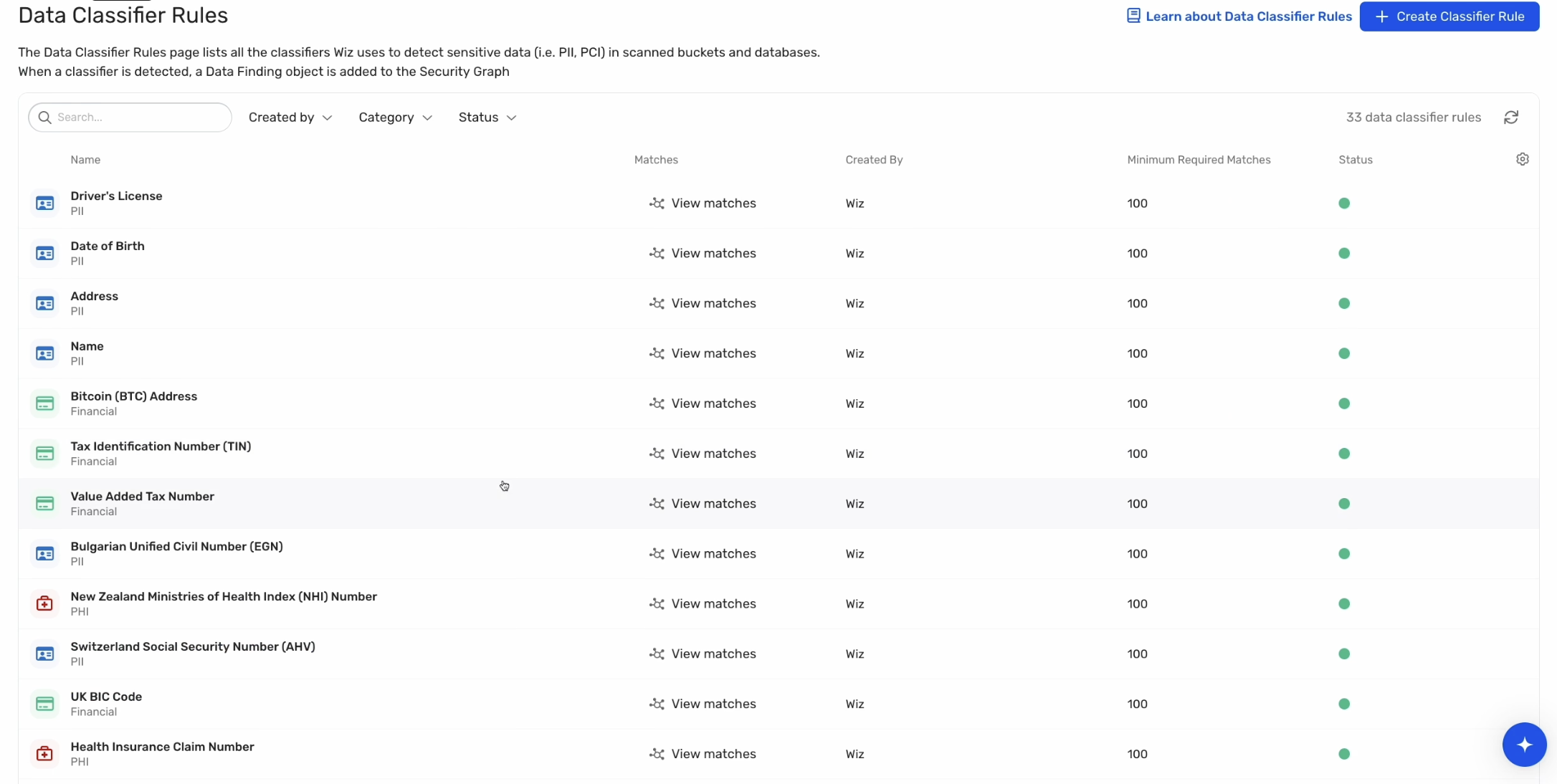Click the green status dot for Value Added Tax Number
Viewport: 1557px width, 784px height.
(1344, 504)
